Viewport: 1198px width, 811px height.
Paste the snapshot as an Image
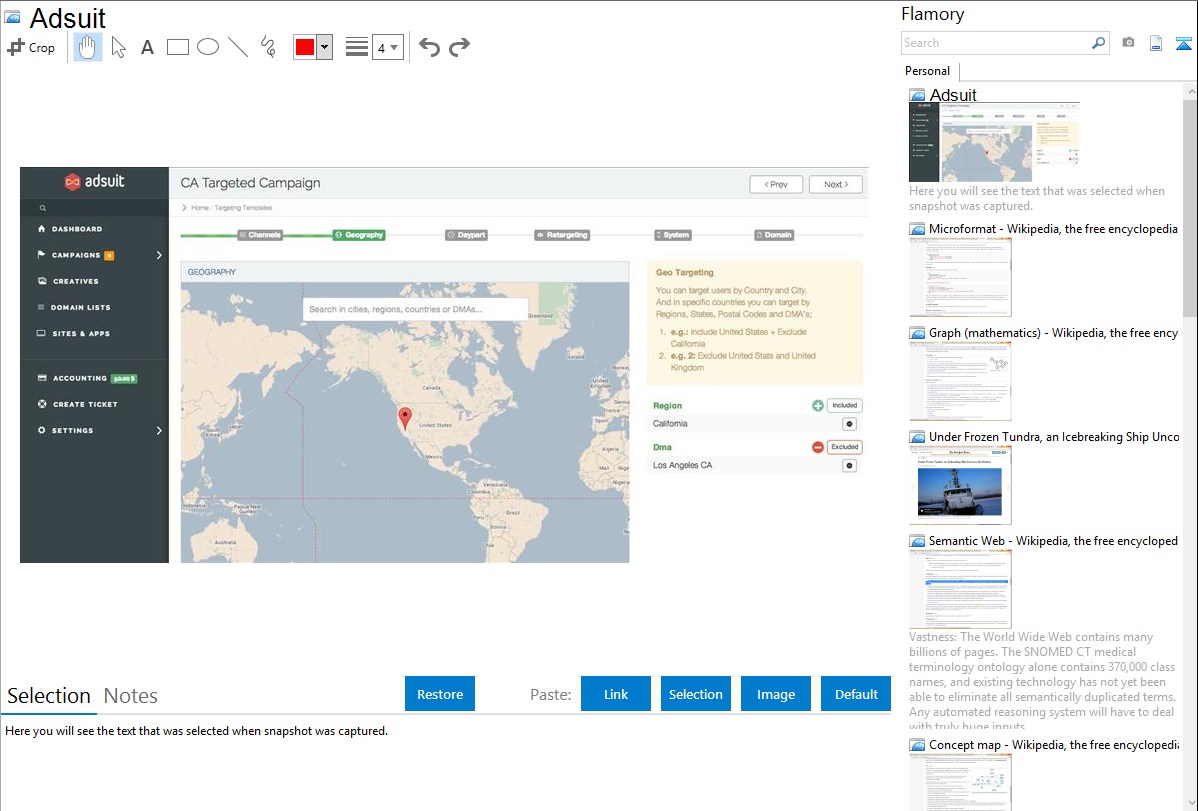point(775,694)
